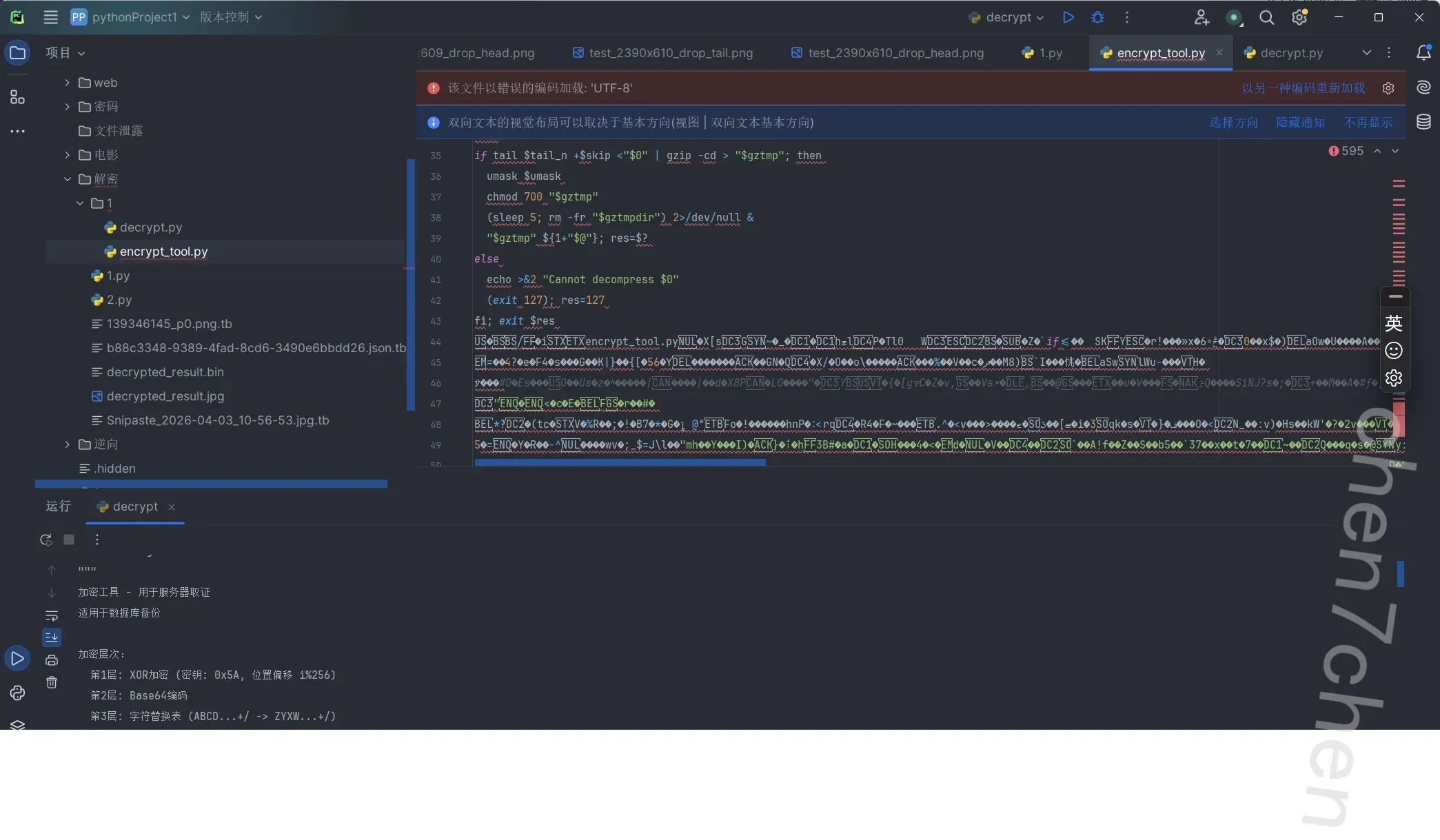This screenshot has width=1440, height=840.
Task: Open the Python Console tool window
Action: 17,693
